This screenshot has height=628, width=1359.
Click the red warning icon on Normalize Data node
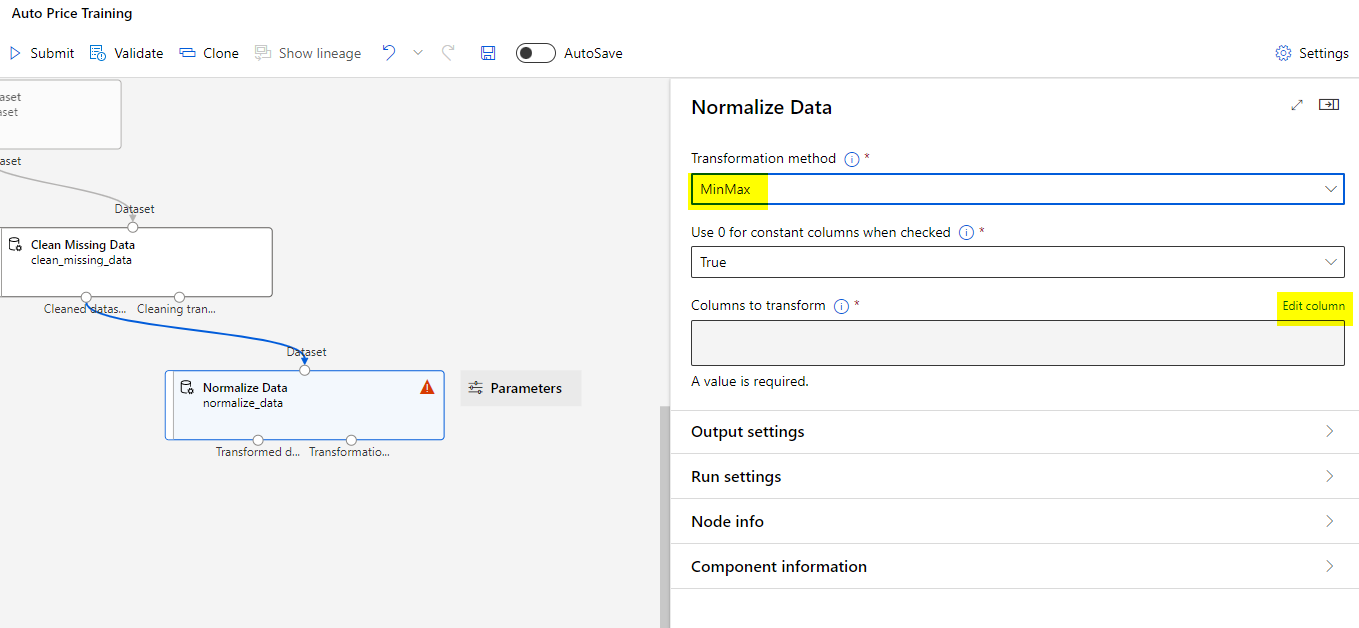click(x=427, y=388)
